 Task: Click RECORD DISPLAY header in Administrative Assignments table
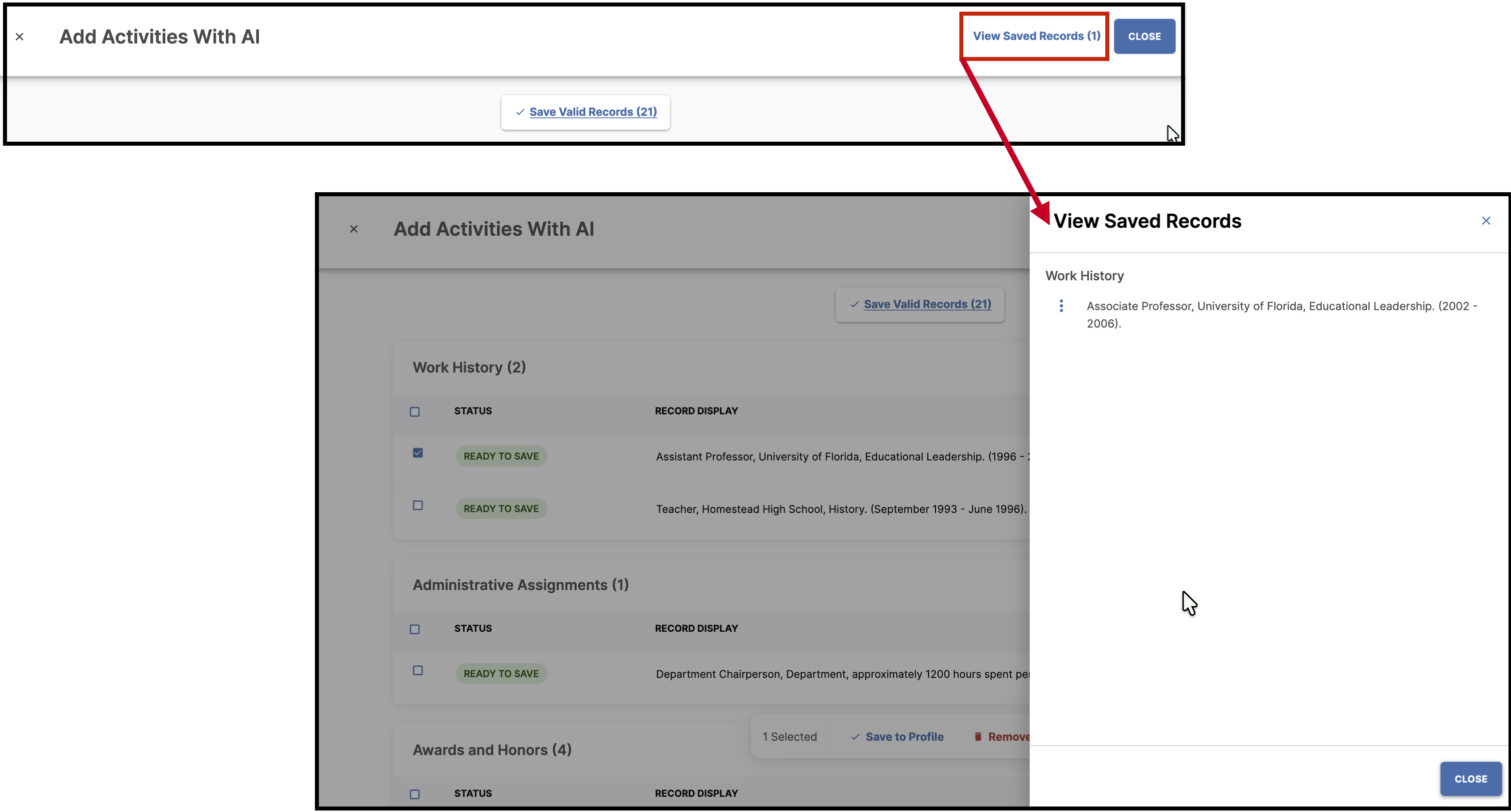[696, 628]
